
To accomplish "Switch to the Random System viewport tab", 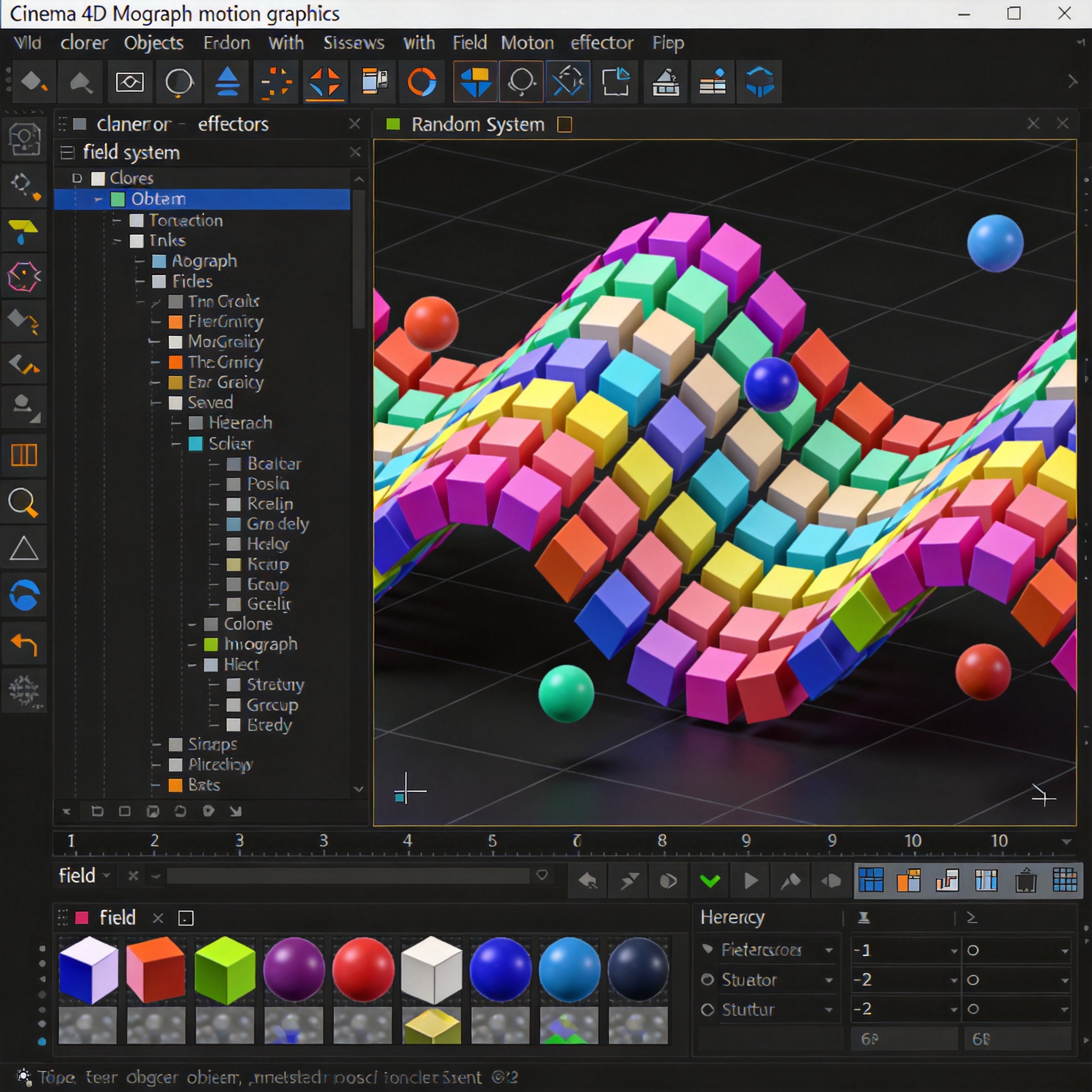I will [x=478, y=124].
